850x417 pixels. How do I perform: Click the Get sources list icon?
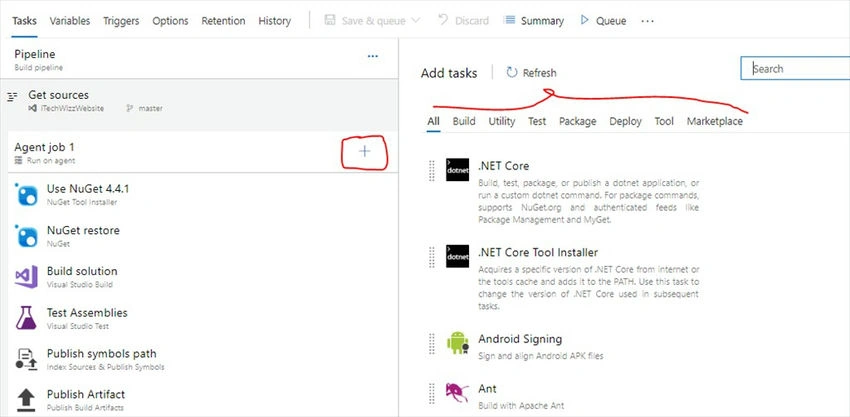(x=12, y=97)
